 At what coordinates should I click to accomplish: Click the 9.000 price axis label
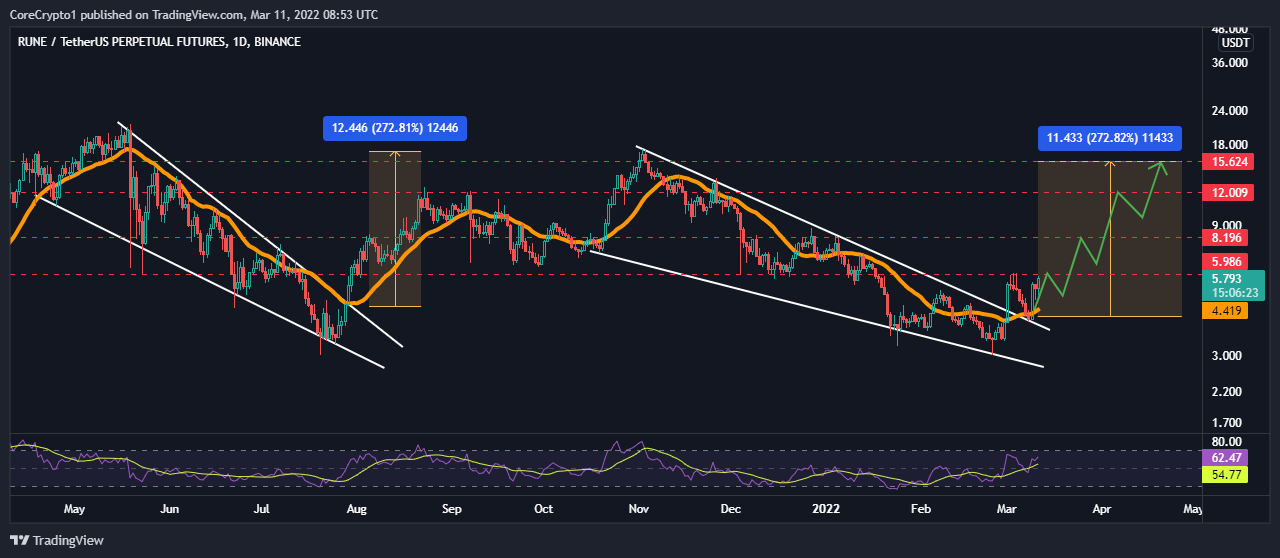(x=1228, y=226)
